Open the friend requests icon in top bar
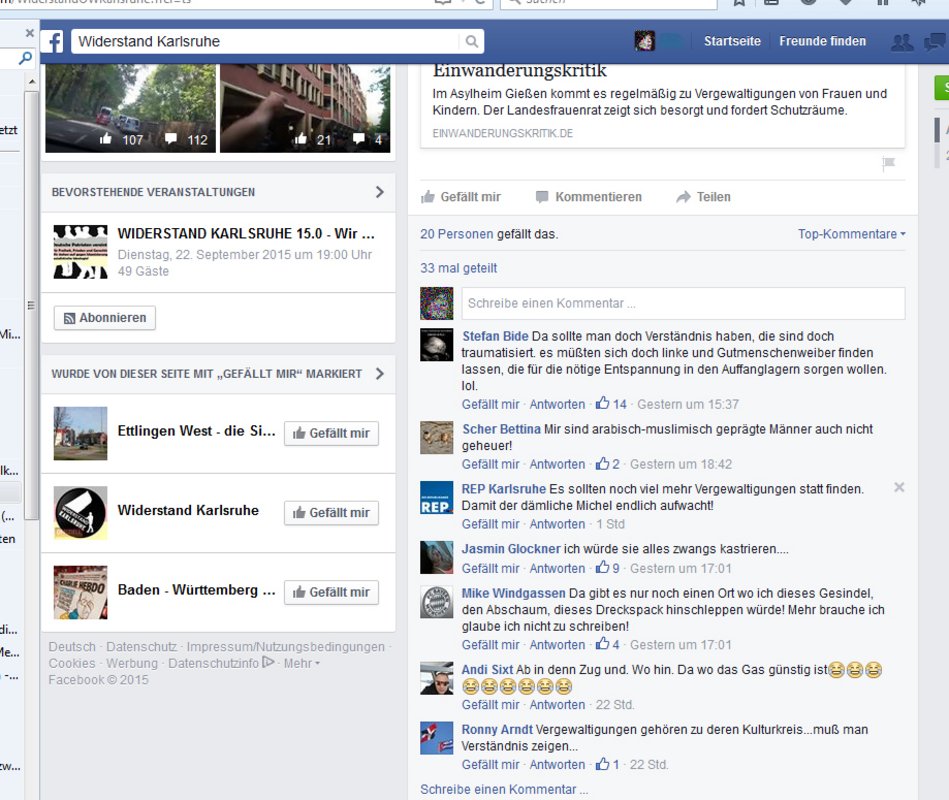The height and width of the screenshot is (800, 949). (902, 42)
